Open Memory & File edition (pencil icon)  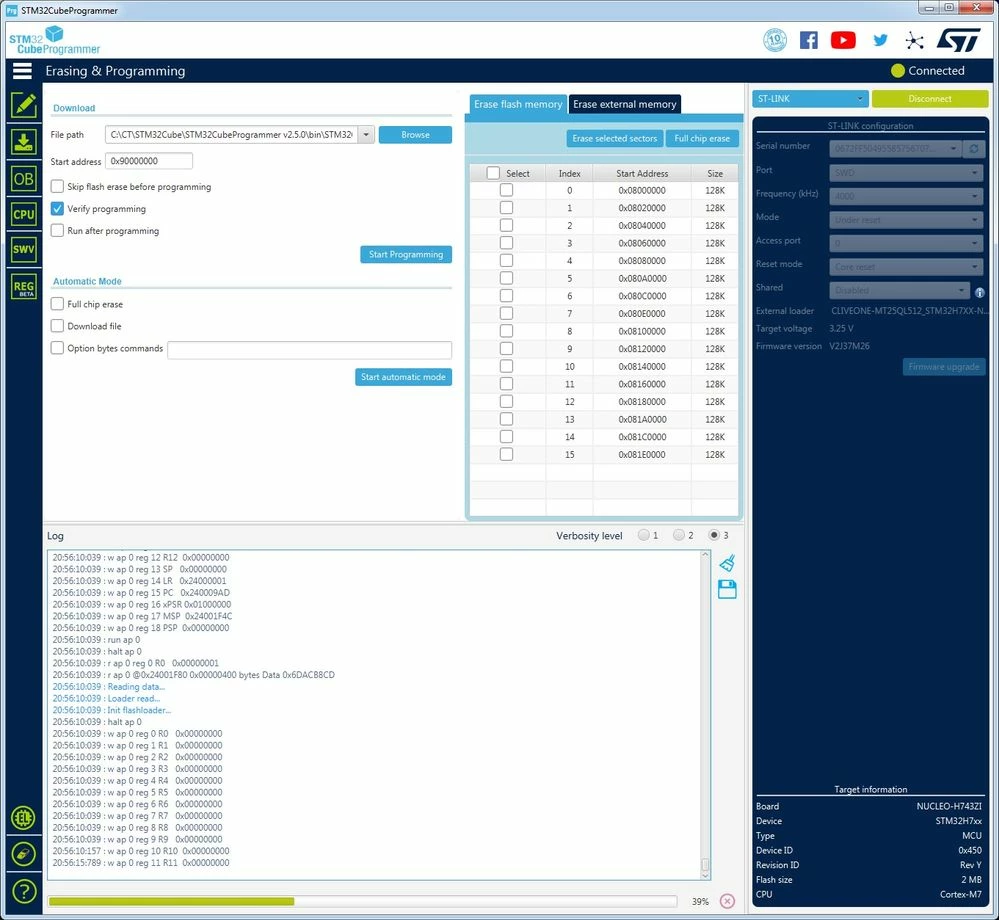[24, 105]
